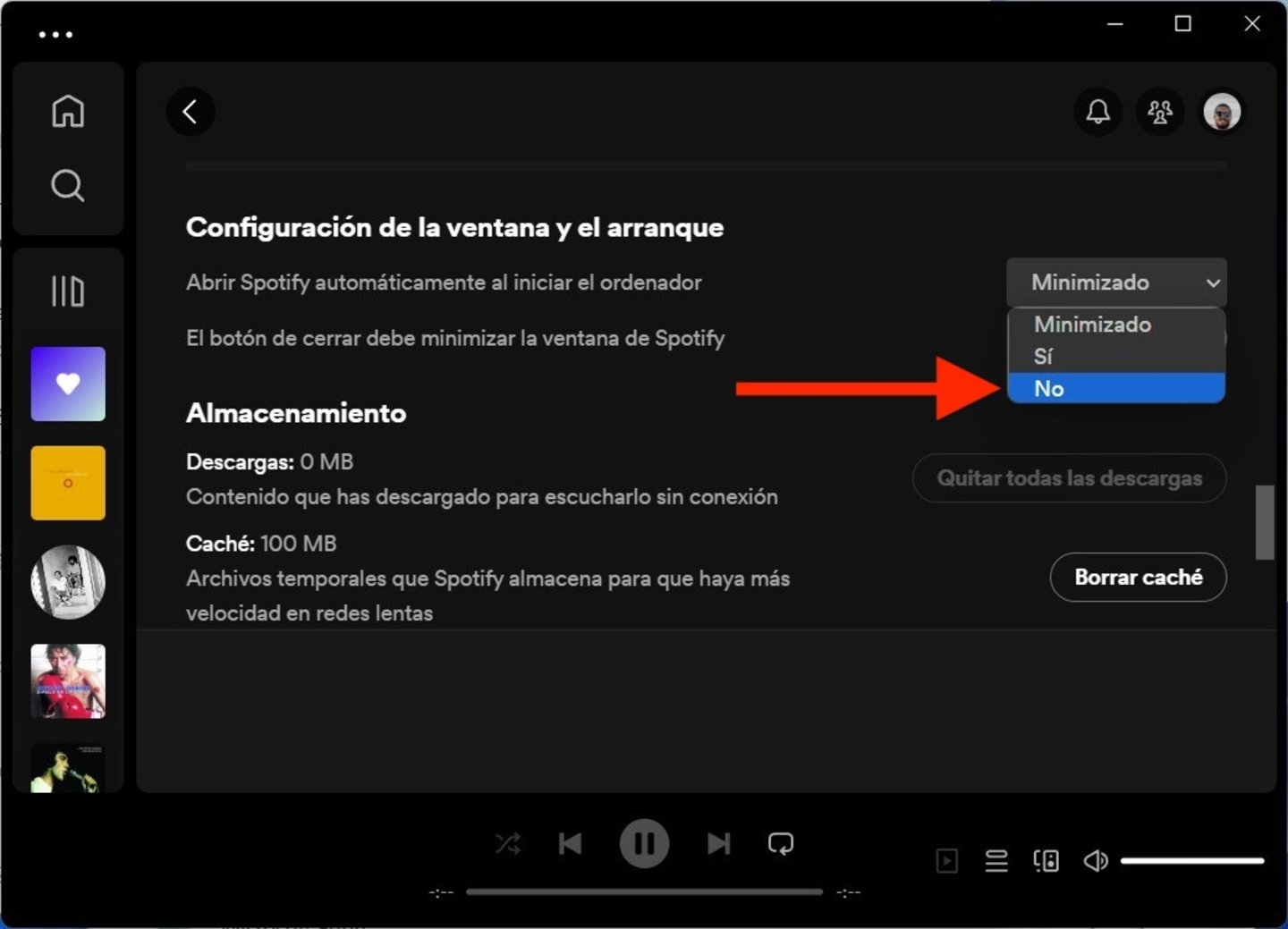Select No in the dropdown list

(1116, 388)
